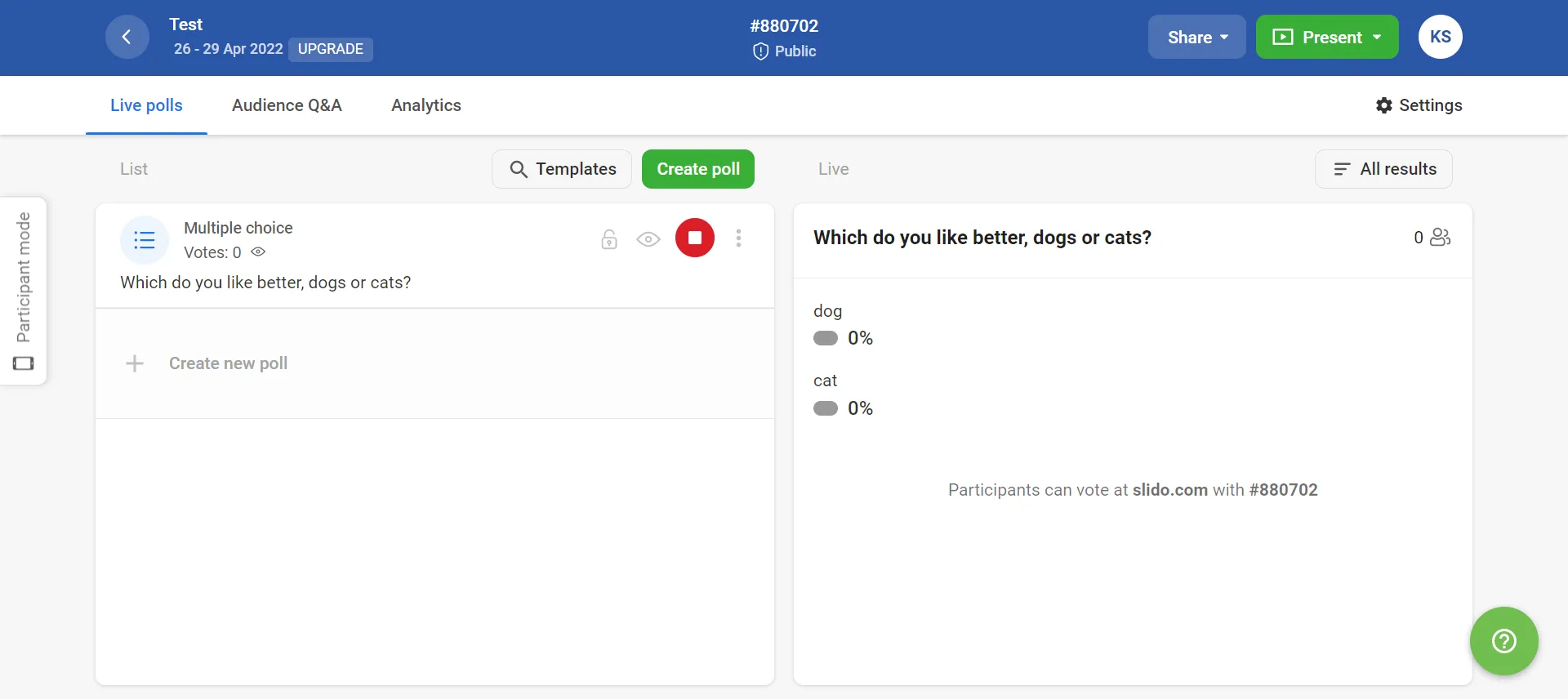The image size is (1568, 699).
Task: Open the help question mark button
Action: (x=1503, y=641)
